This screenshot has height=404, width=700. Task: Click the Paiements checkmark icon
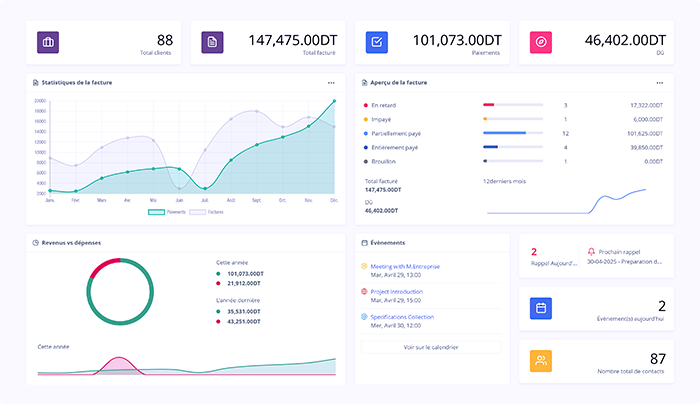(x=377, y=42)
